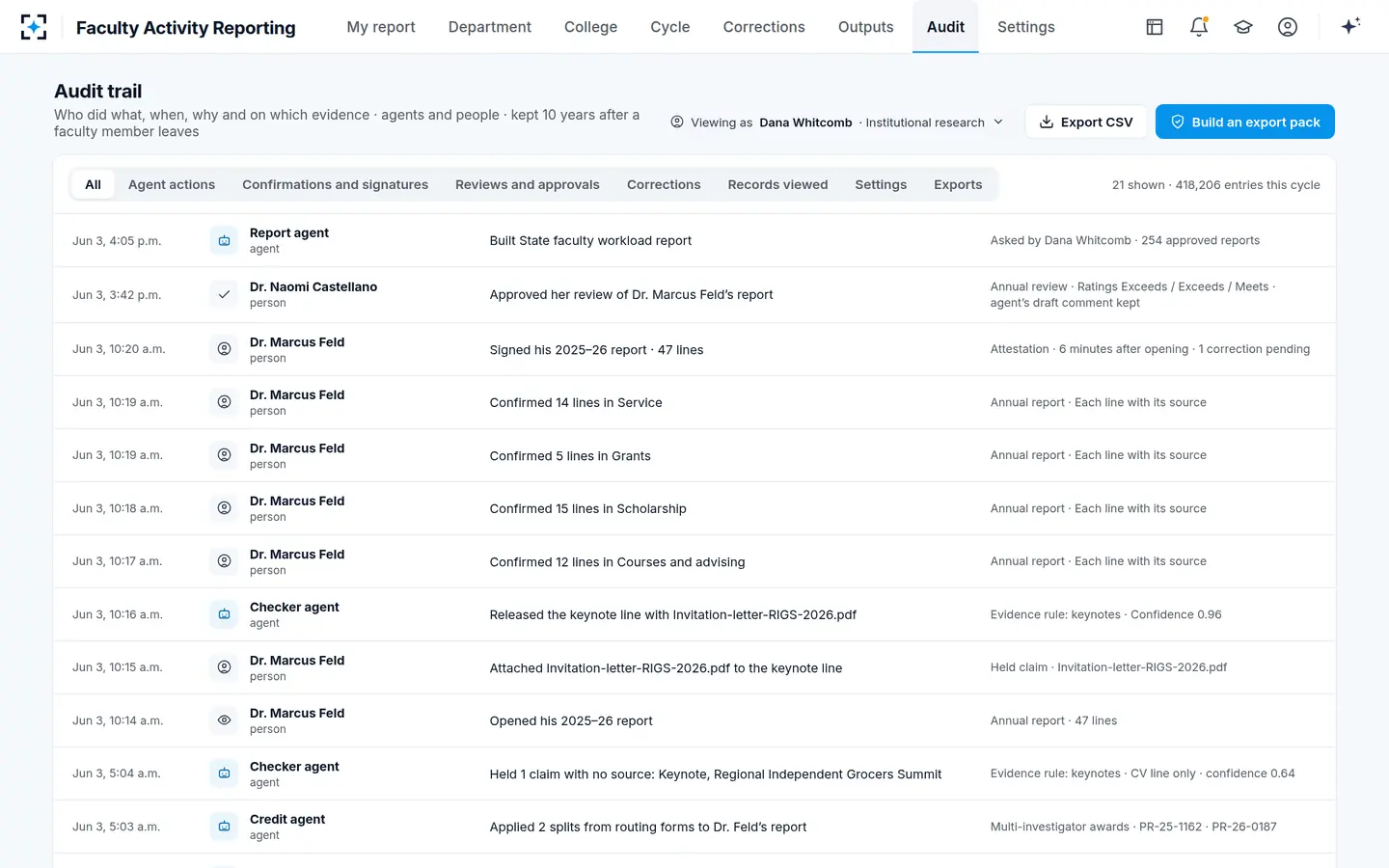Click the person icon on the Courses and advising row
Viewport: 1389px width, 868px height.
224,561
